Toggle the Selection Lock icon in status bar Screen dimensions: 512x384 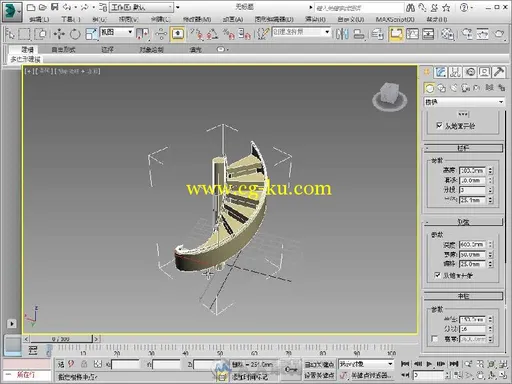pyautogui.click(x=84, y=364)
